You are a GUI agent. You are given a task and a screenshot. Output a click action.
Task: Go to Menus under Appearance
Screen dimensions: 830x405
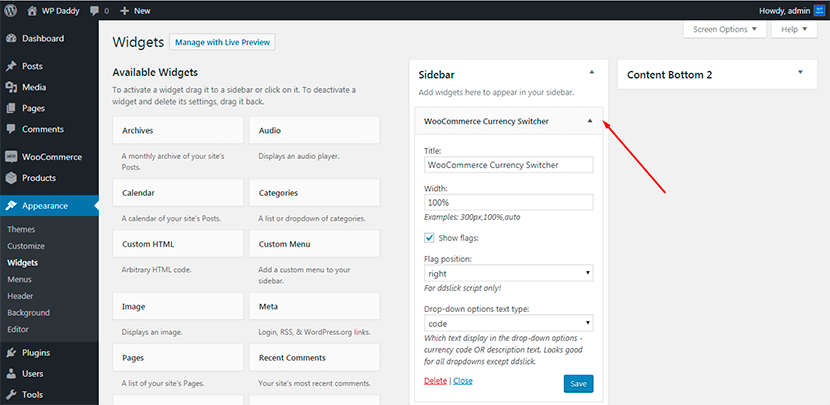point(20,279)
